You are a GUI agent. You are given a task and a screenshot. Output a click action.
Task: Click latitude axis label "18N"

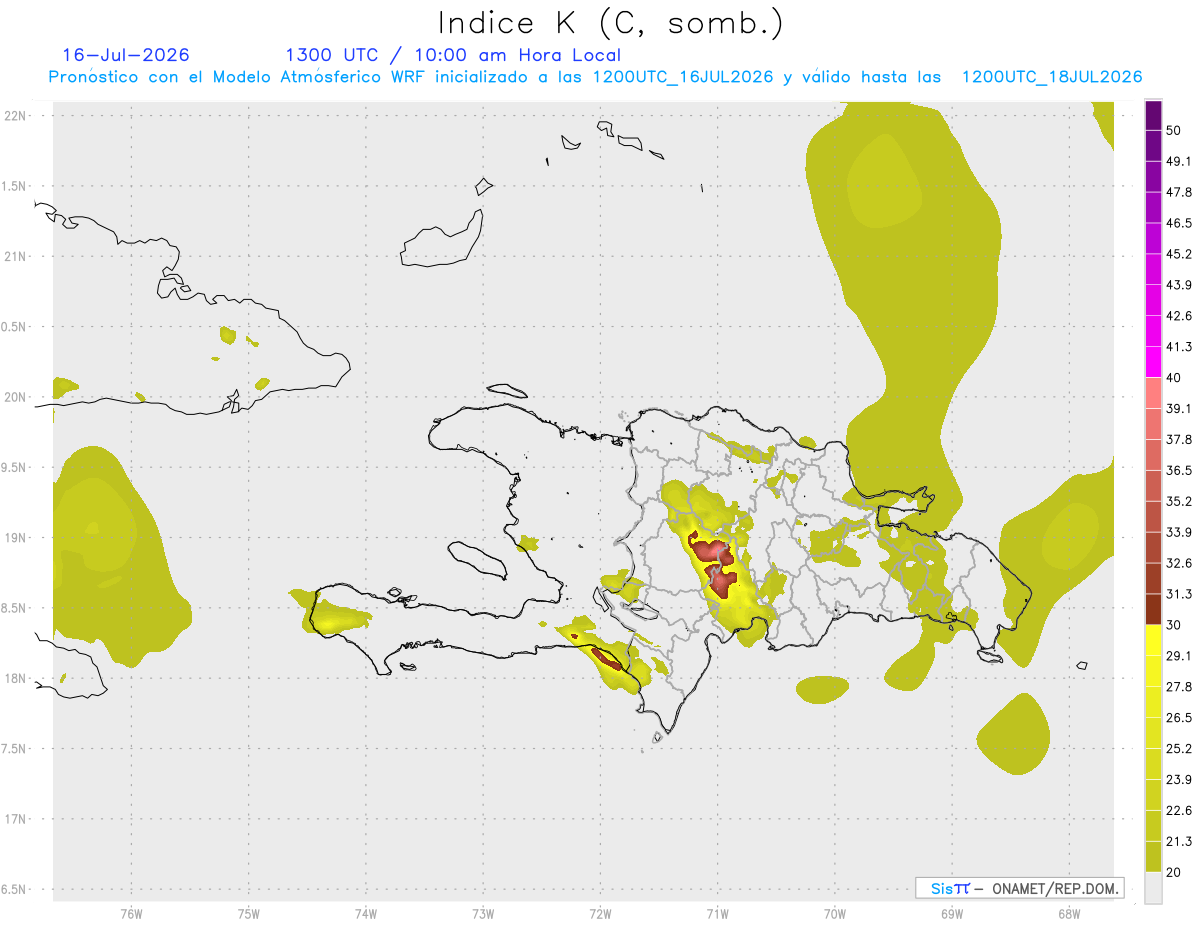point(16,679)
